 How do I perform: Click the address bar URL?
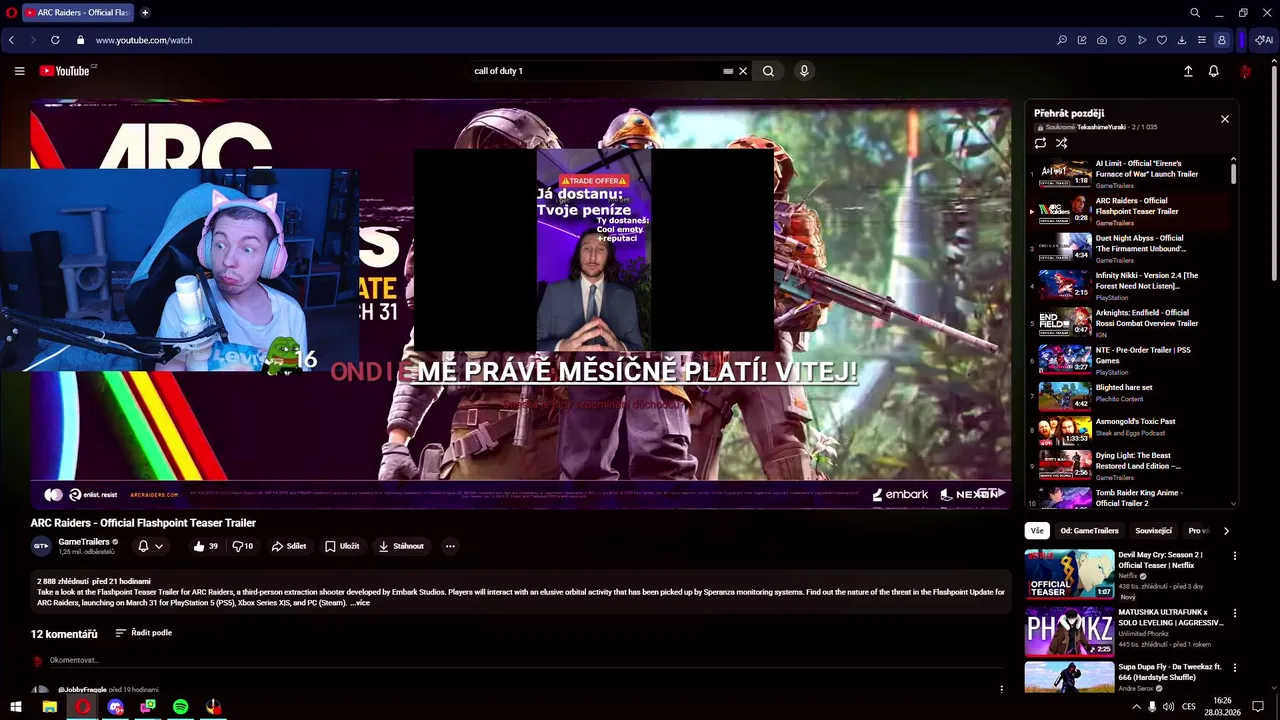point(144,40)
